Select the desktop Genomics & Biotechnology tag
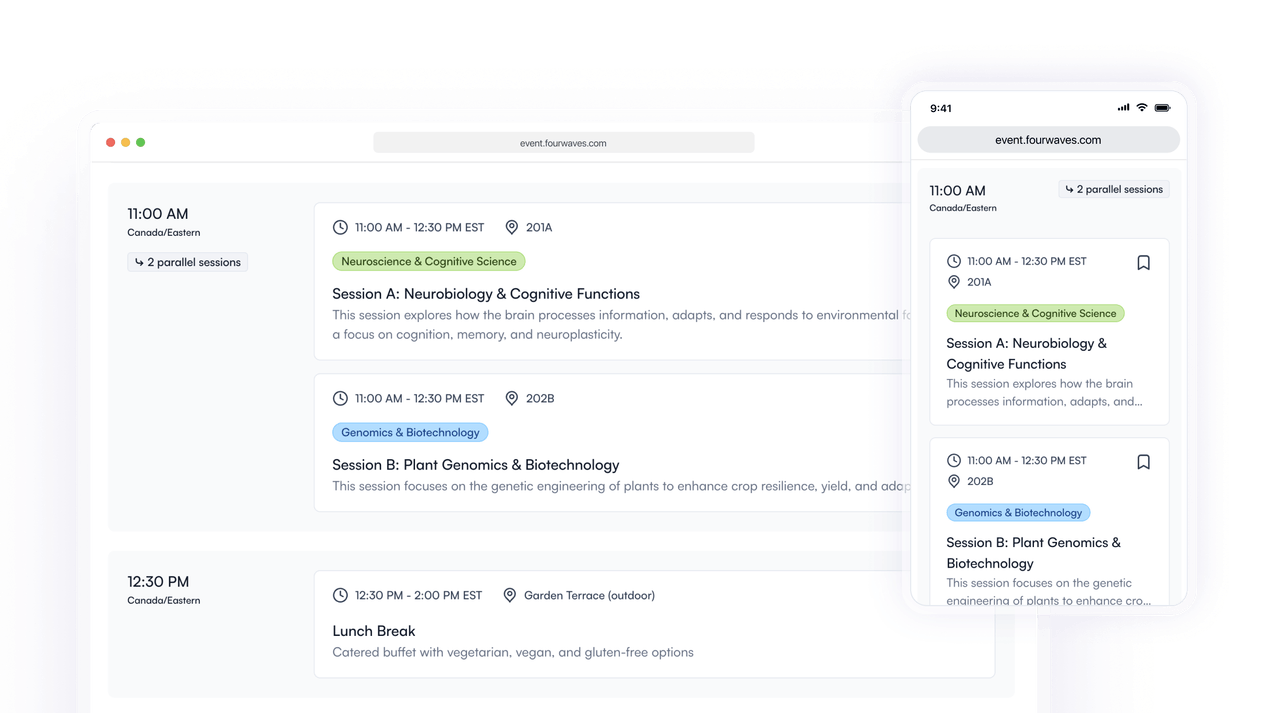Viewport: 1280px width, 713px height. pyautogui.click(x=410, y=432)
